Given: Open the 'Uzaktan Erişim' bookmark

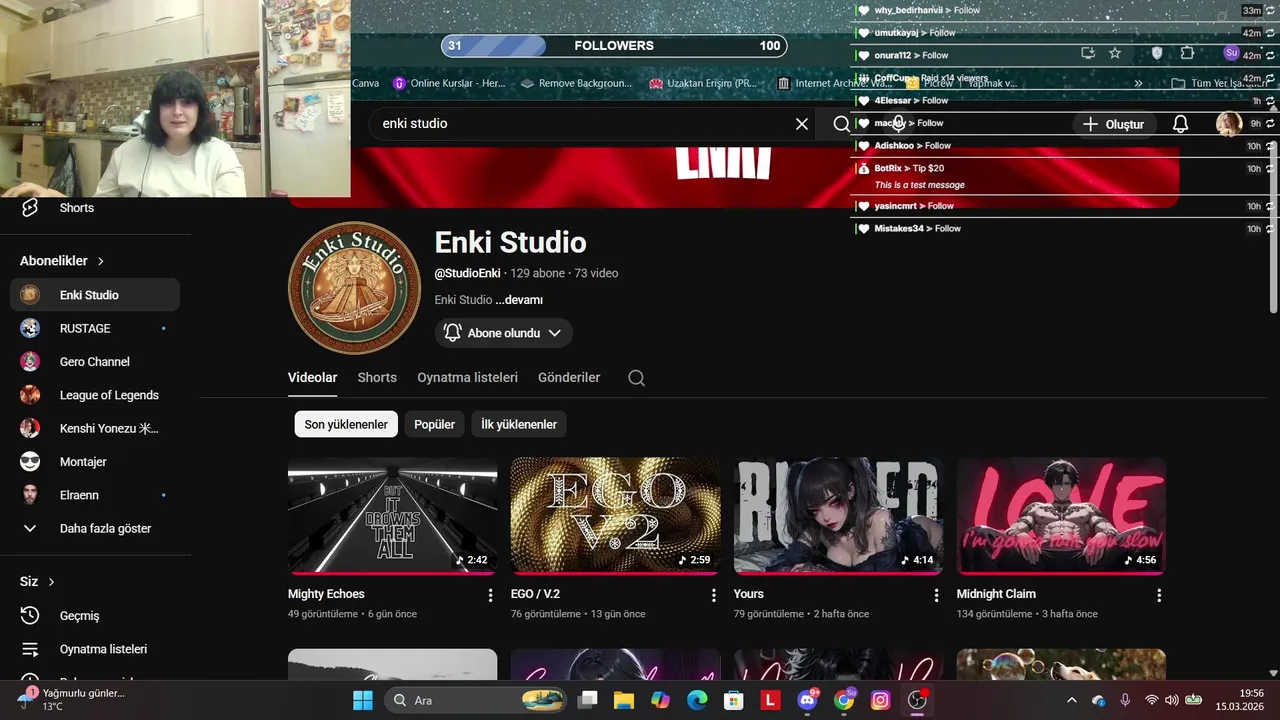Looking at the screenshot, I should (704, 84).
